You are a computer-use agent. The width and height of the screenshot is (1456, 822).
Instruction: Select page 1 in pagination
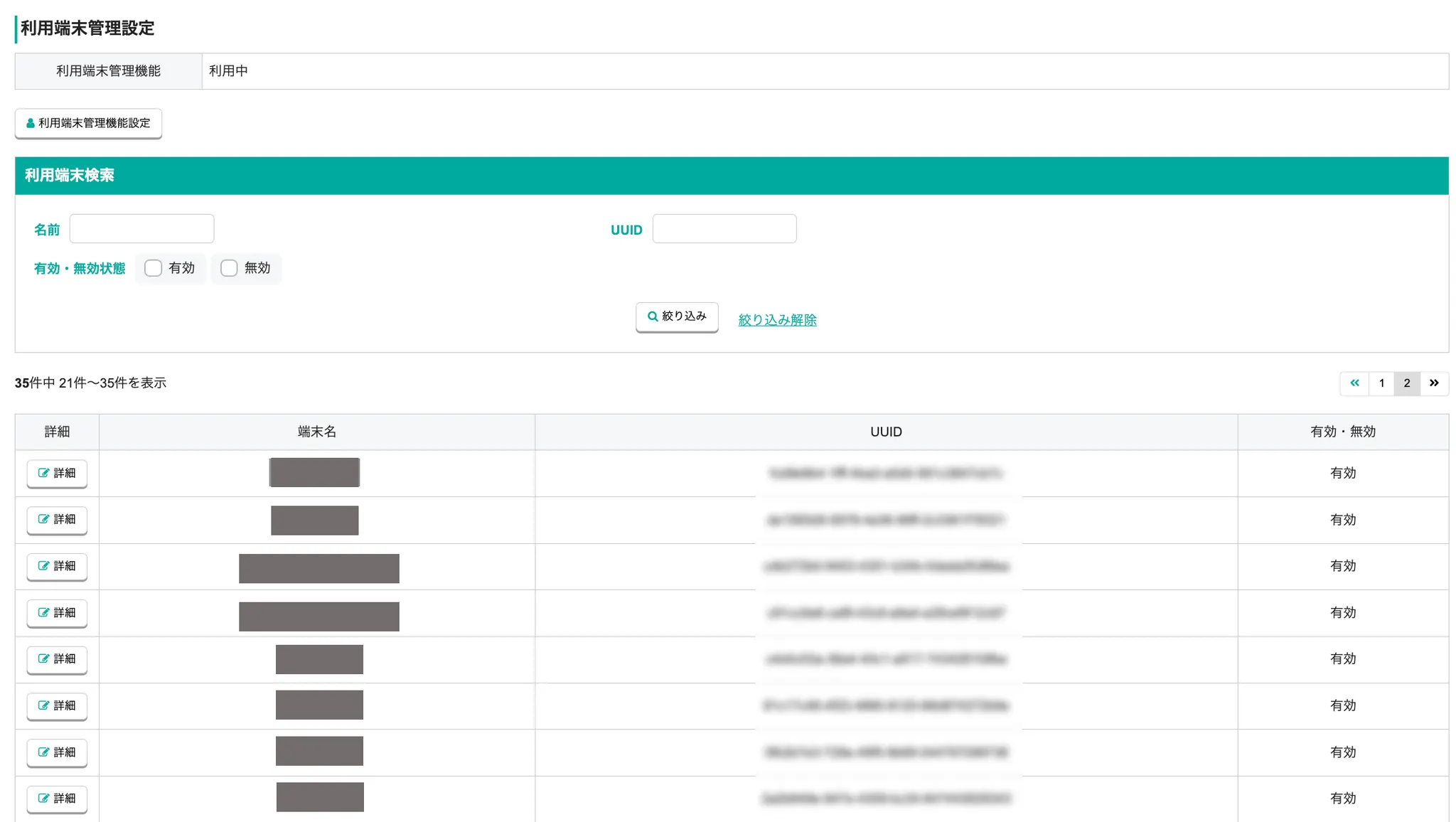1381,383
